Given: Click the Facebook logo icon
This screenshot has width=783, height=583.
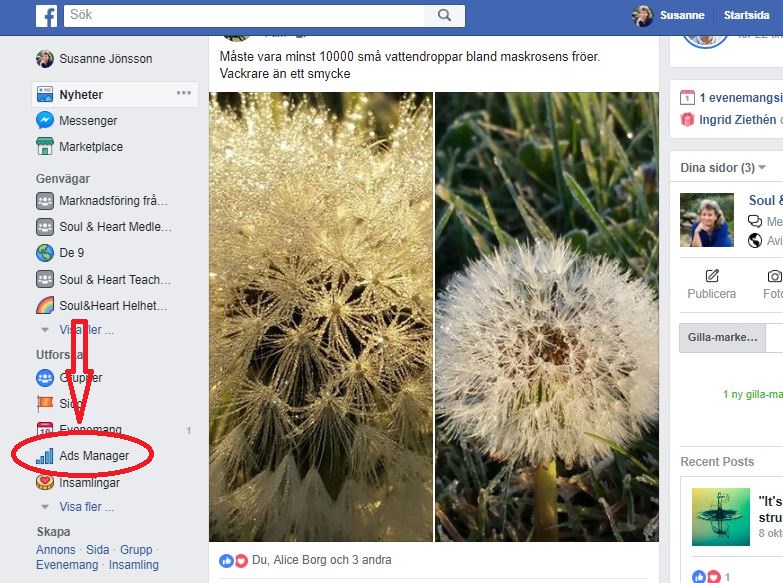Looking at the screenshot, I should coord(46,16).
